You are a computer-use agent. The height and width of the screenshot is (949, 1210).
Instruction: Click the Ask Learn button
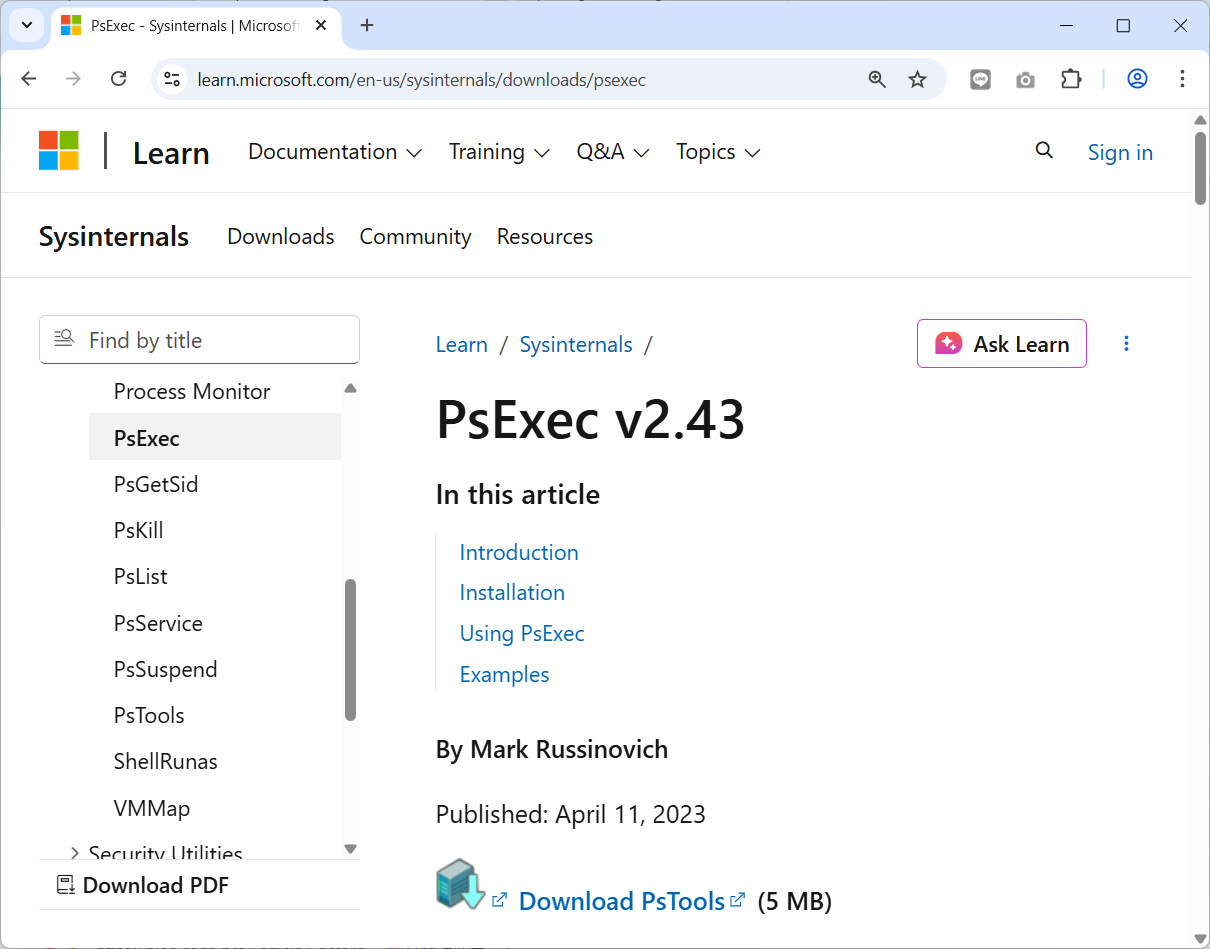[1001, 344]
